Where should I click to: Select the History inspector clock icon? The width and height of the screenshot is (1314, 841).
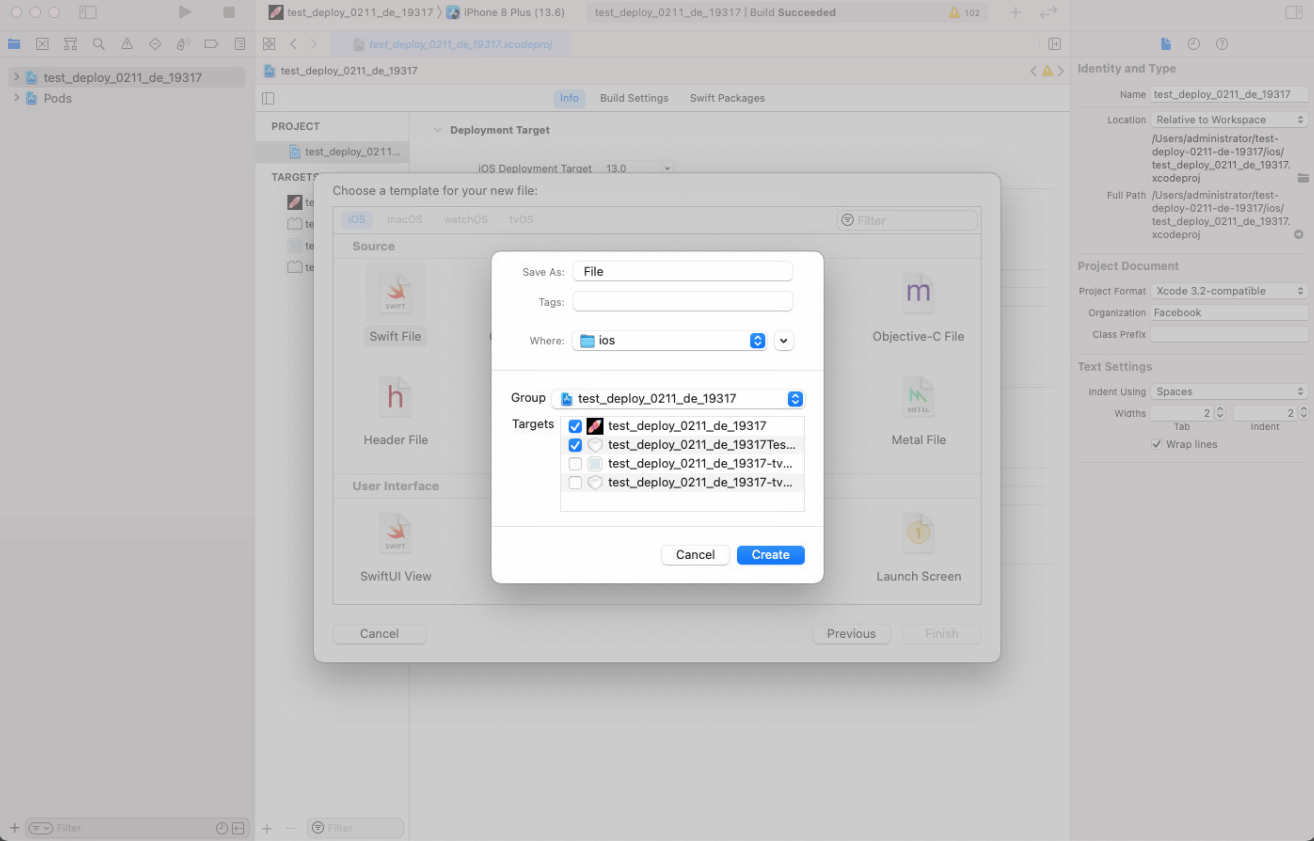coord(1193,44)
